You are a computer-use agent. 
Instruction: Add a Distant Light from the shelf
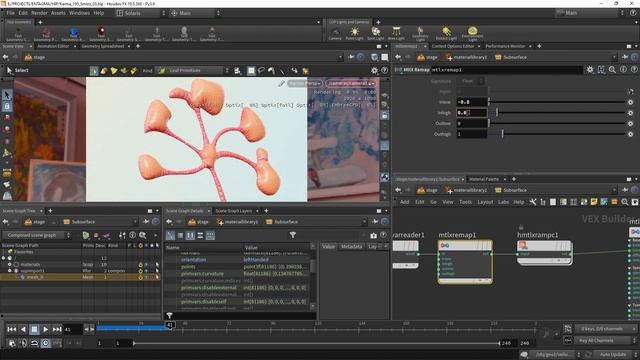(x=446, y=33)
